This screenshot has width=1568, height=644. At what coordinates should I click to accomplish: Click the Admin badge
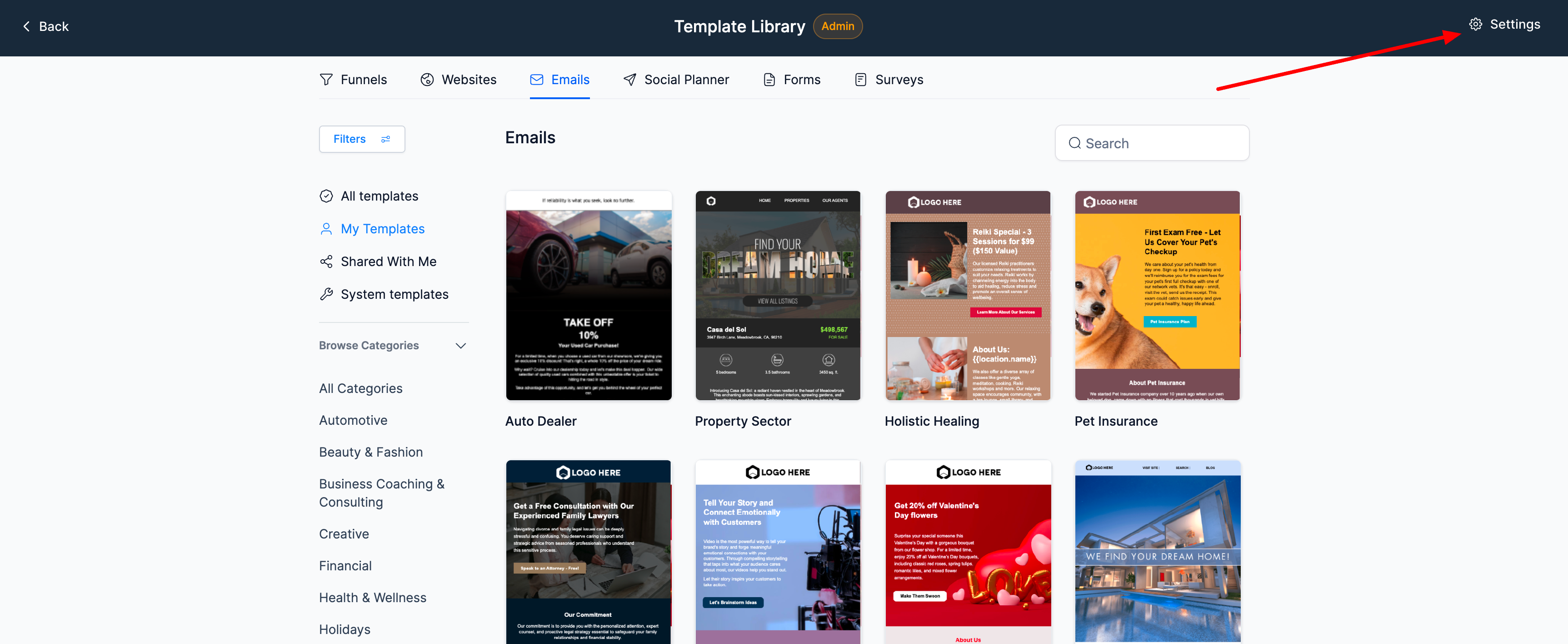[837, 26]
